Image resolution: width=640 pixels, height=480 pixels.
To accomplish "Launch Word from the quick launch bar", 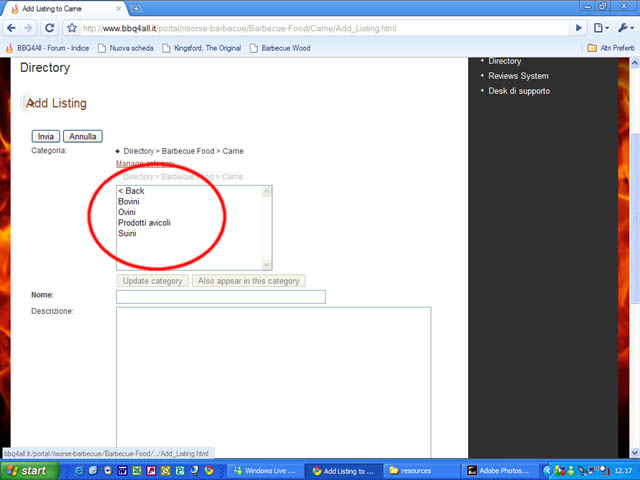I will point(122,471).
